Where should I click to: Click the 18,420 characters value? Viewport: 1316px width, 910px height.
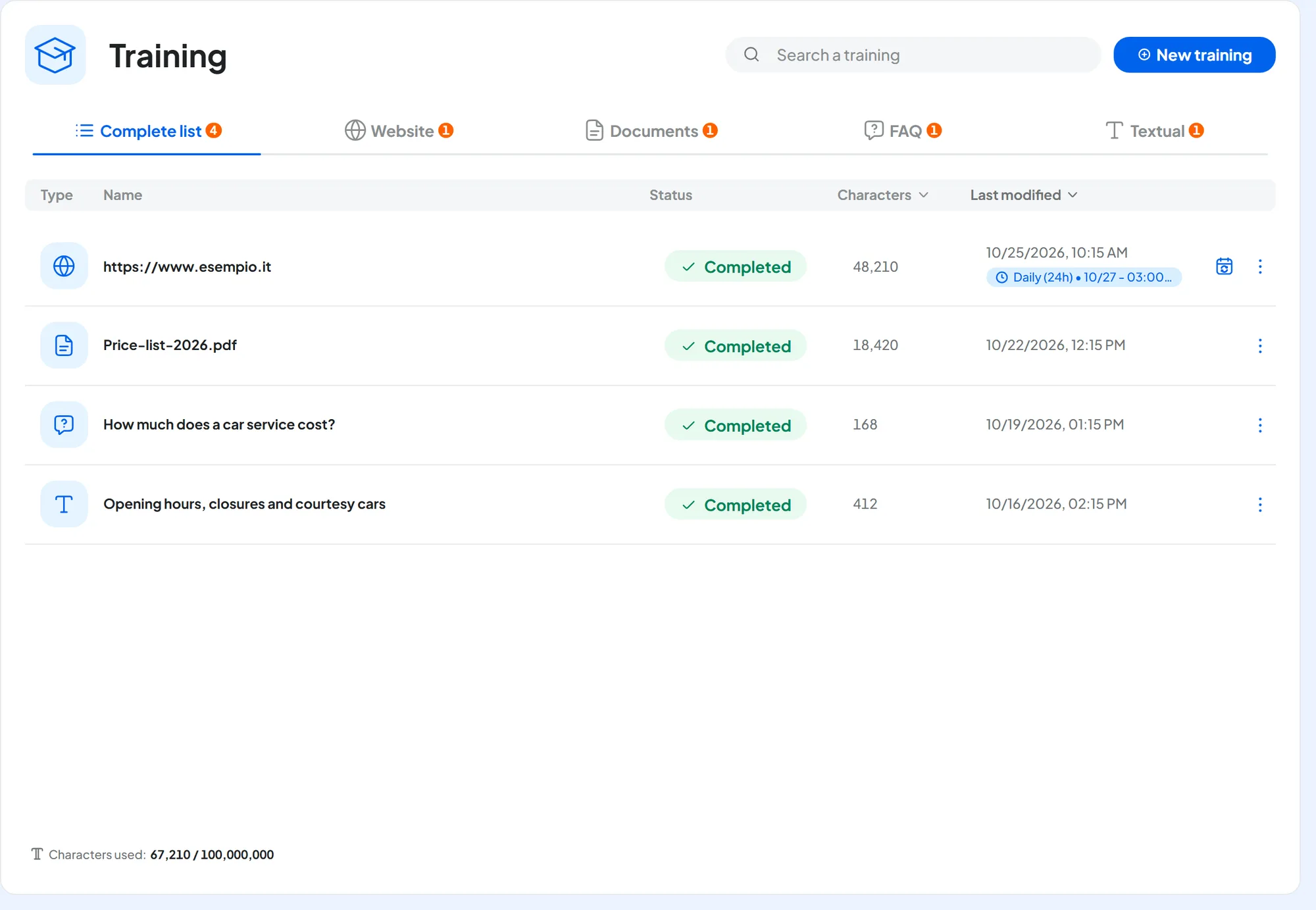[x=875, y=345]
